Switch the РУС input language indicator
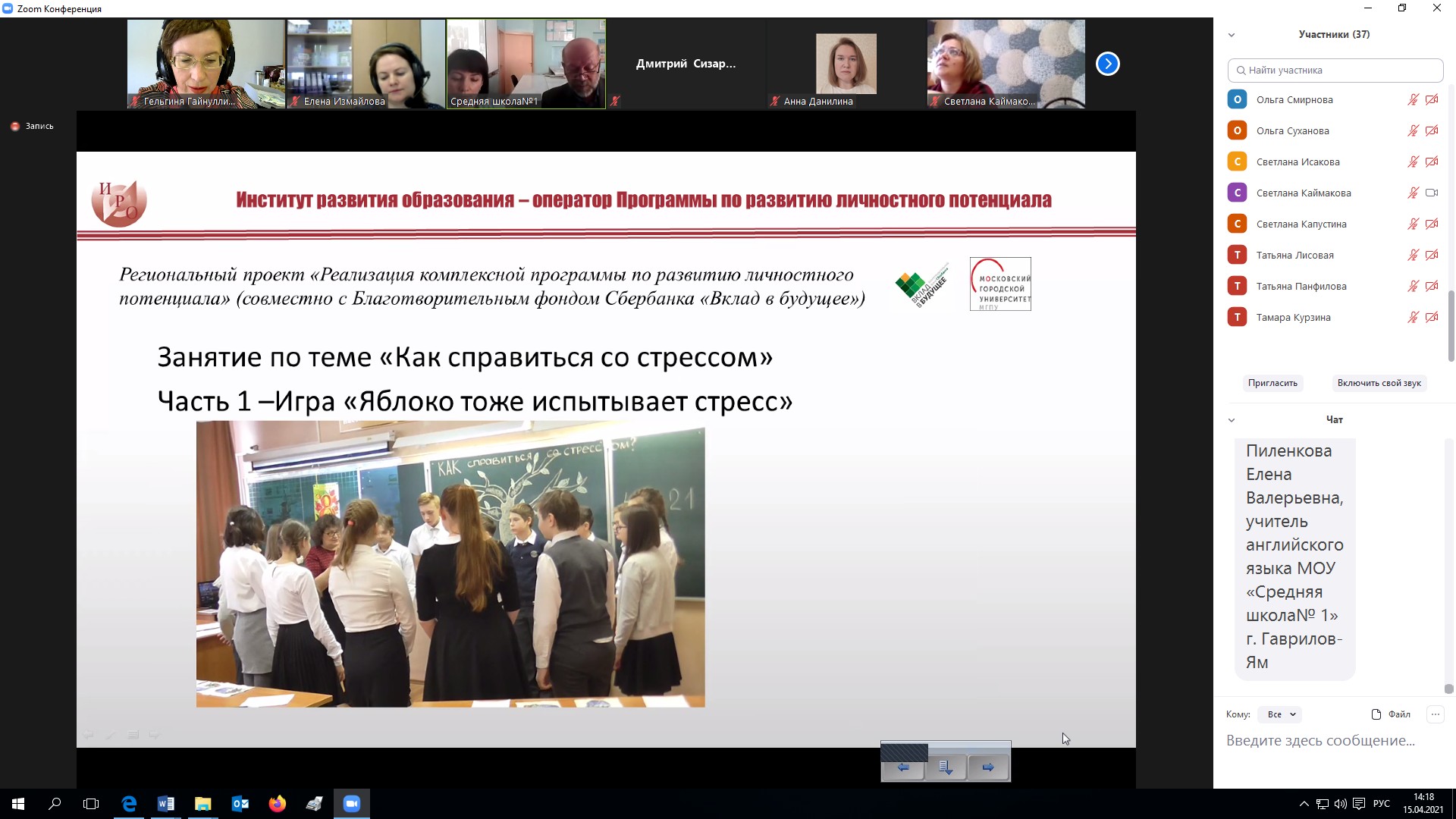Image resolution: width=1456 pixels, height=819 pixels. [x=1382, y=804]
